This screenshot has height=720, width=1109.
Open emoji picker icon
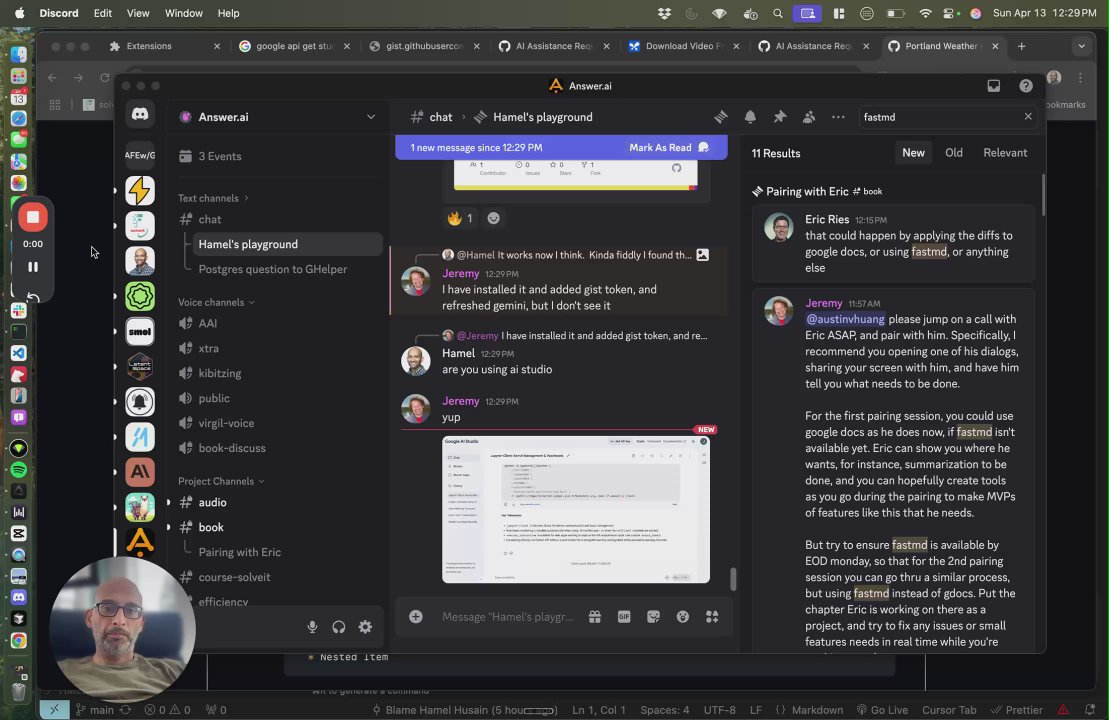(x=683, y=617)
